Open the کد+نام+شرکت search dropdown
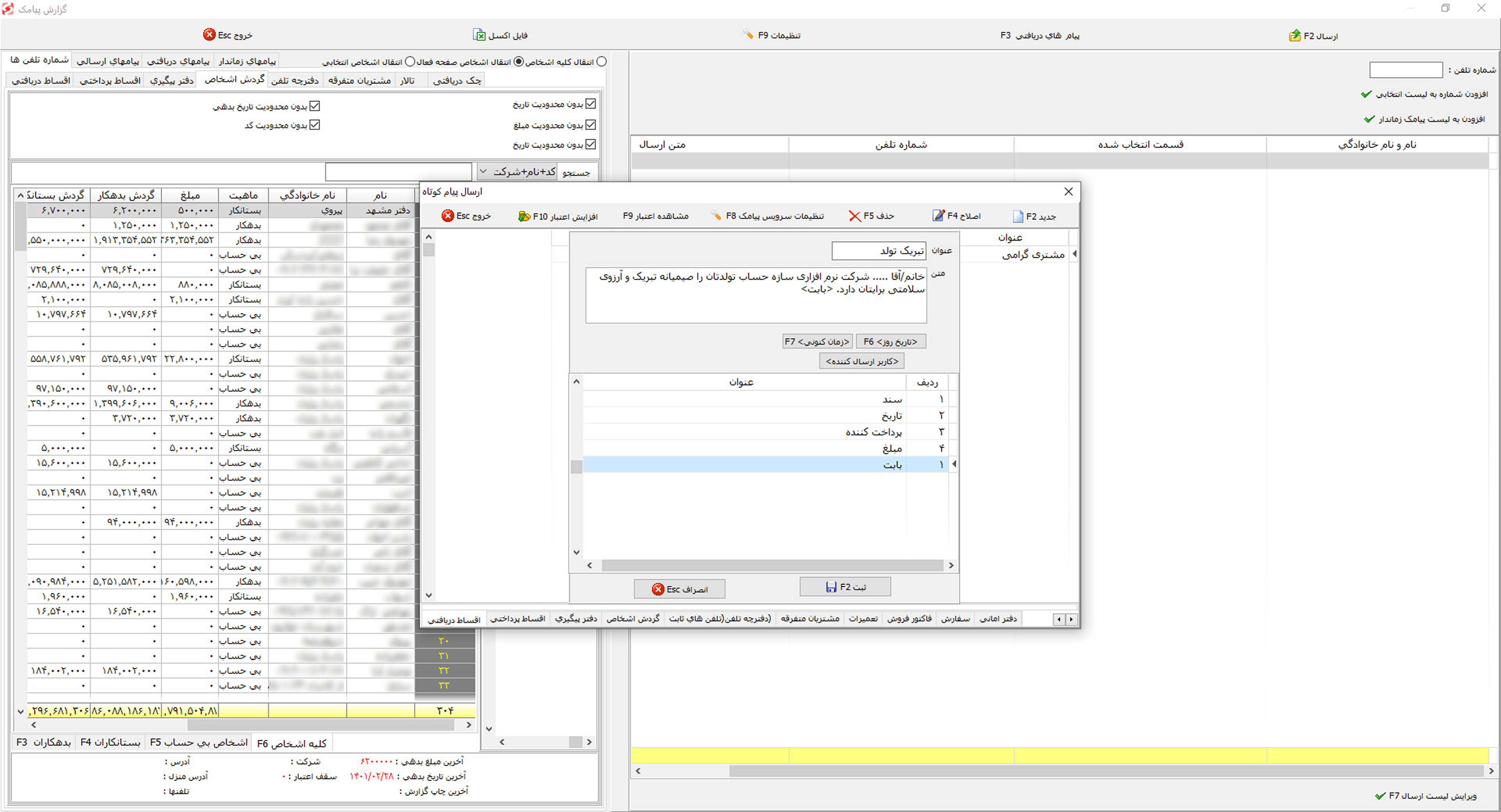The height and width of the screenshot is (812, 1501). tap(517, 172)
